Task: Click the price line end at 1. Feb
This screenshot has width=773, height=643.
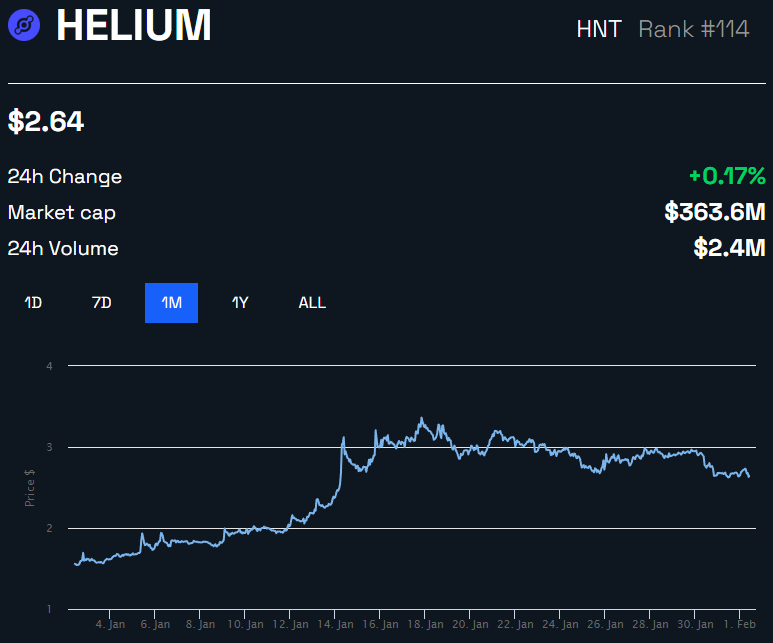Action: [x=748, y=475]
